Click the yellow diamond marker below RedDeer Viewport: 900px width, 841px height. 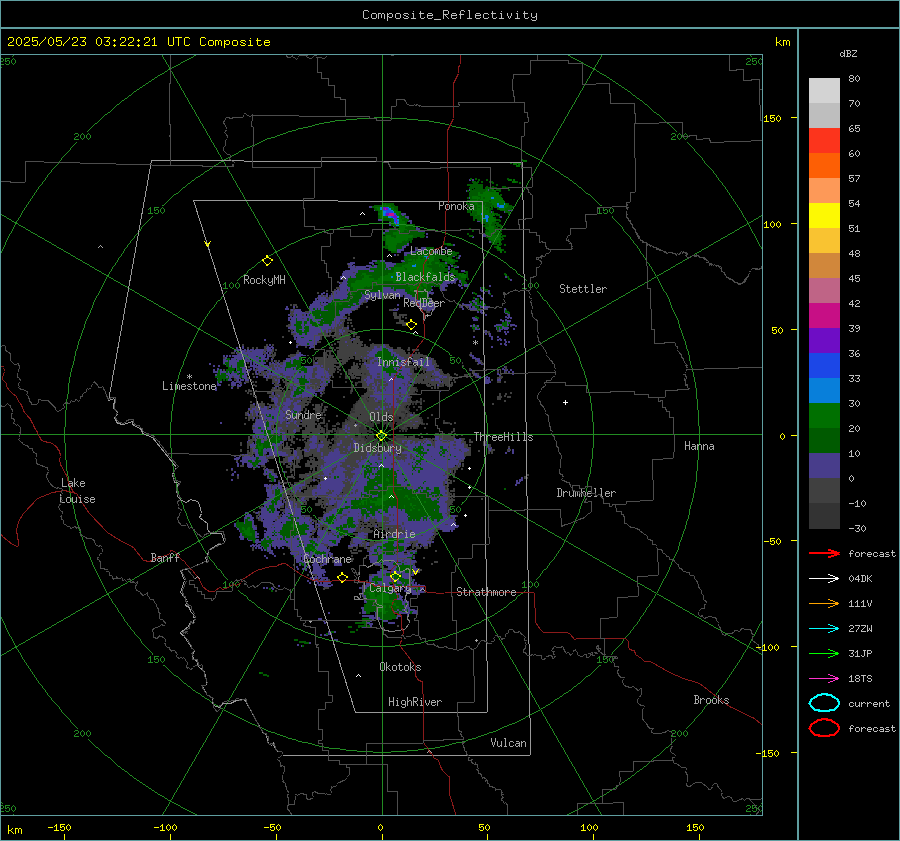click(x=411, y=325)
